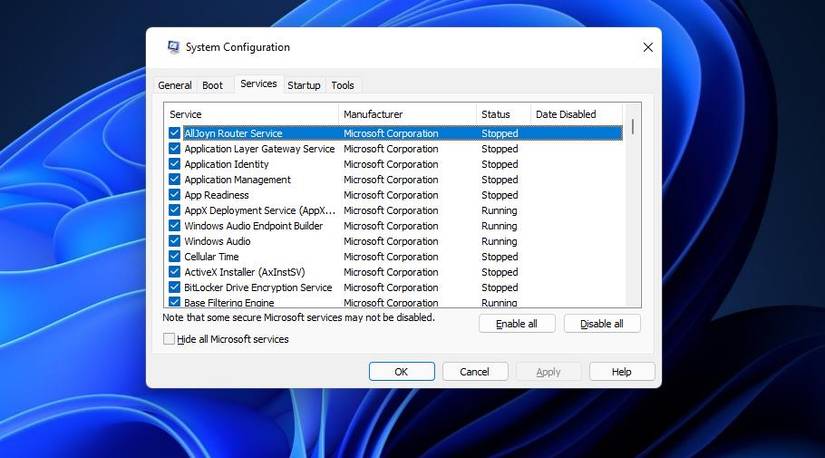Check Hide all Microsoft services
This screenshot has height=458, width=825.
(x=169, y=339)
